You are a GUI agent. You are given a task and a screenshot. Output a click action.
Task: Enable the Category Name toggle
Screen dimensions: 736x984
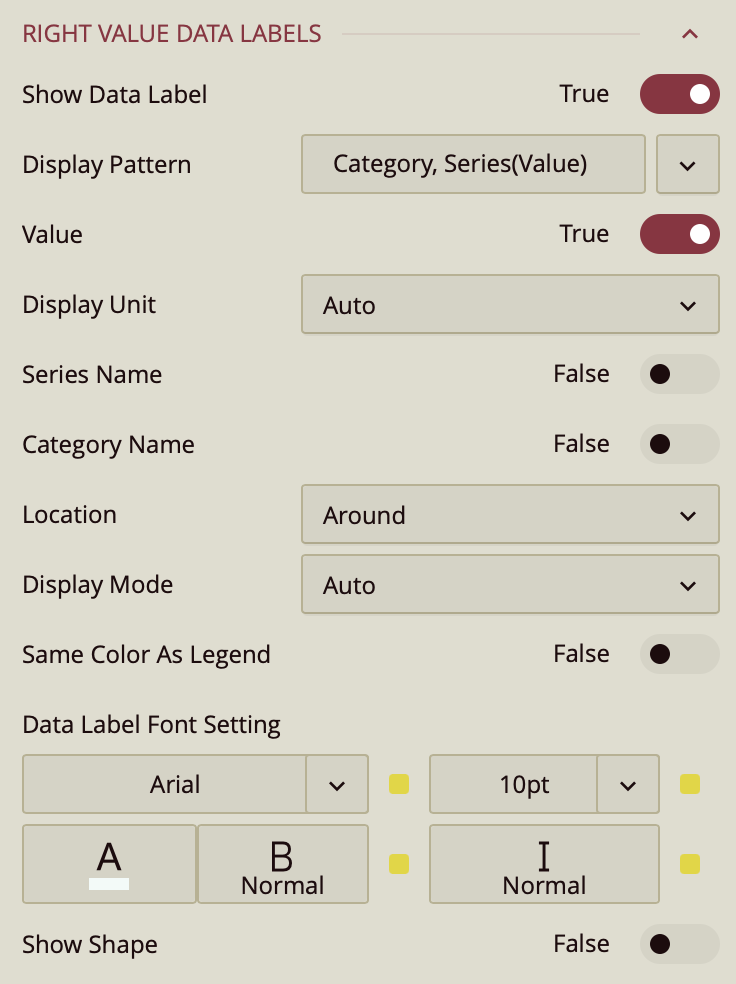click(x=679, y=444)
